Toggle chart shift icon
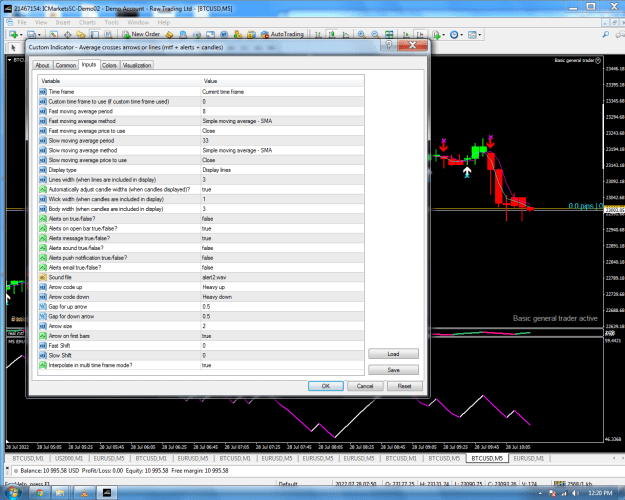The image size is (625, 500). [420, 34]
